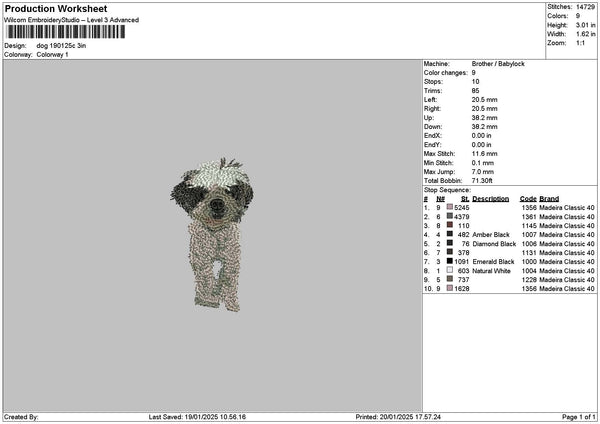
Task: Click the embroidered dog design preview
Action: point(212,234)
